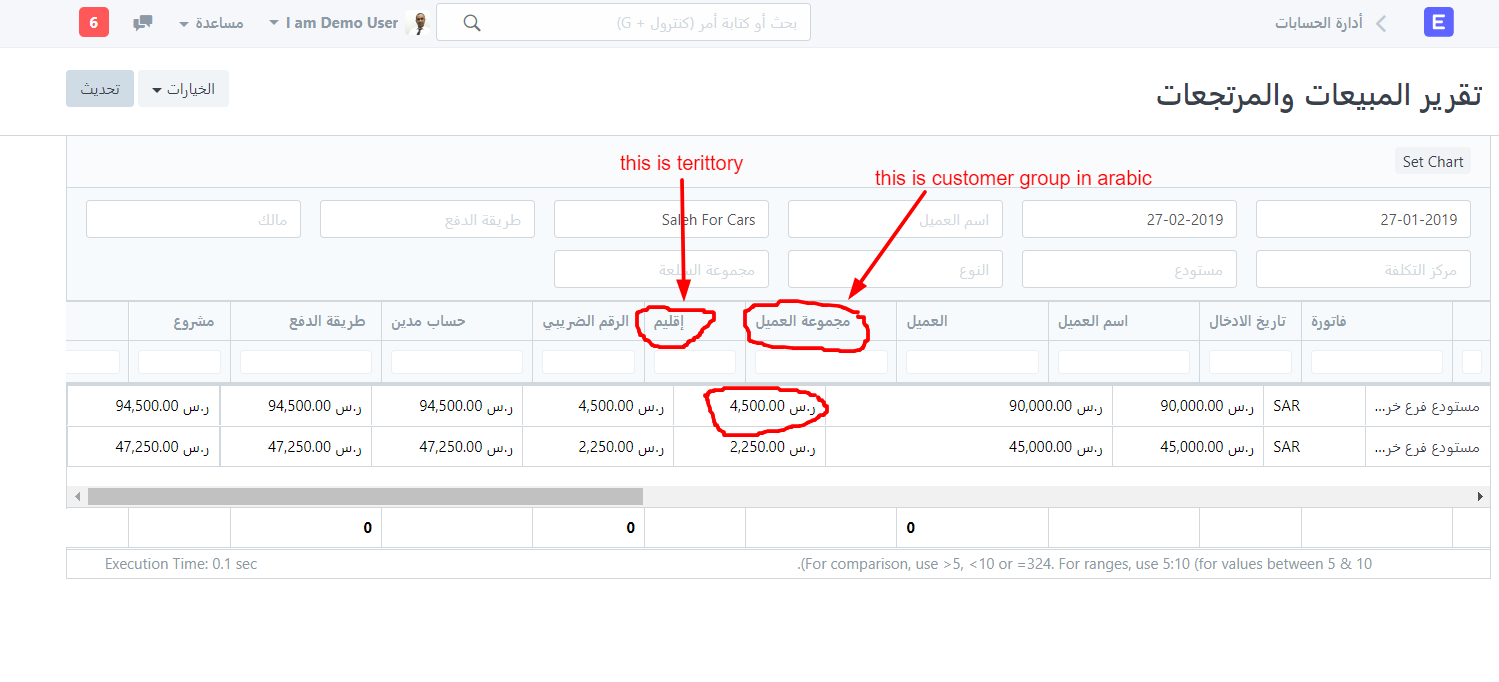Open the chat bubble icon in the navbar
Image resolution: width=1499 pixels, height=682 pixels.
click(x=142, y=21)
